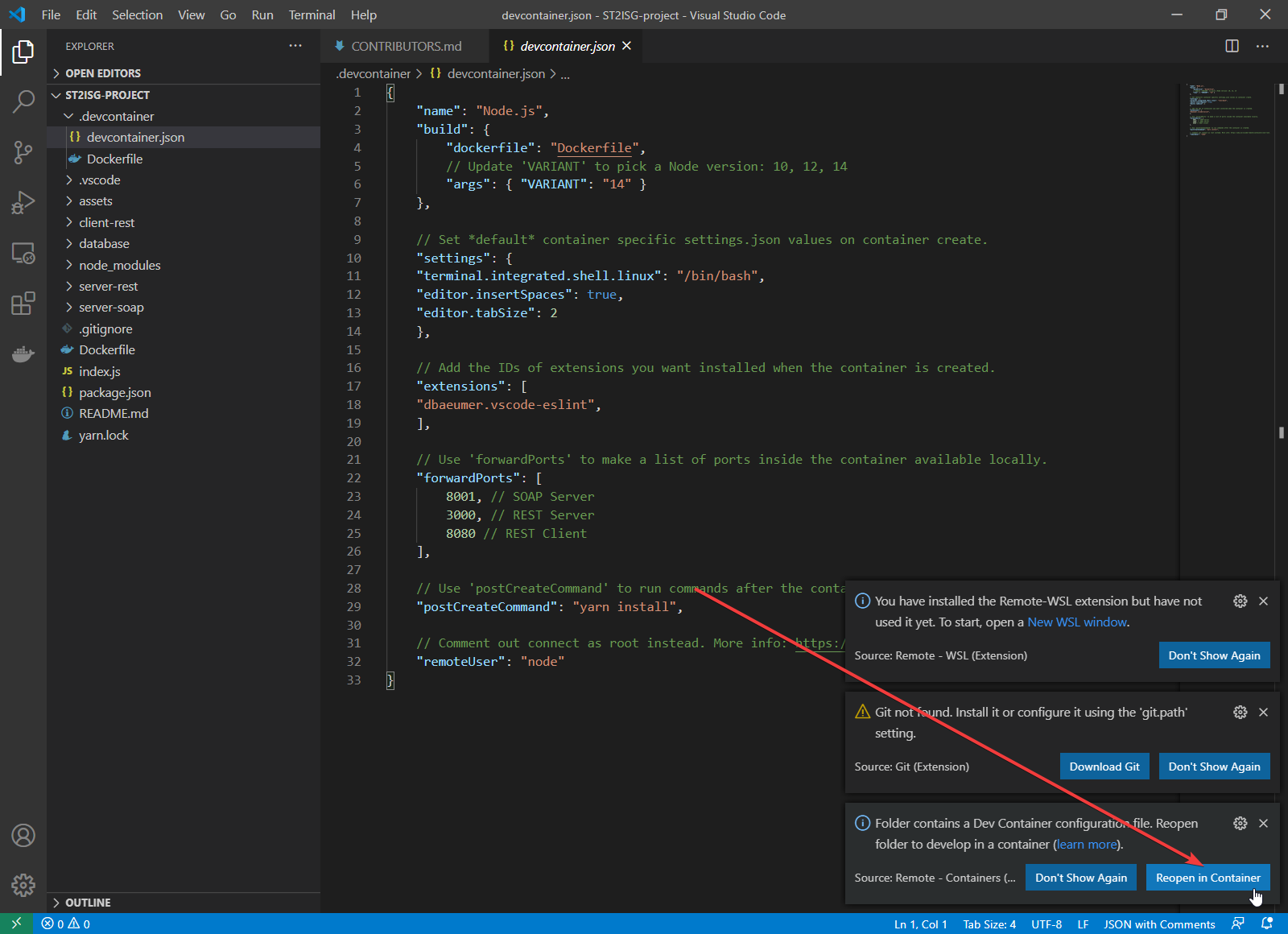The image size is (1288, 934).
Task: Click the editor minimap preview
Action: (x=1227, y=110)
